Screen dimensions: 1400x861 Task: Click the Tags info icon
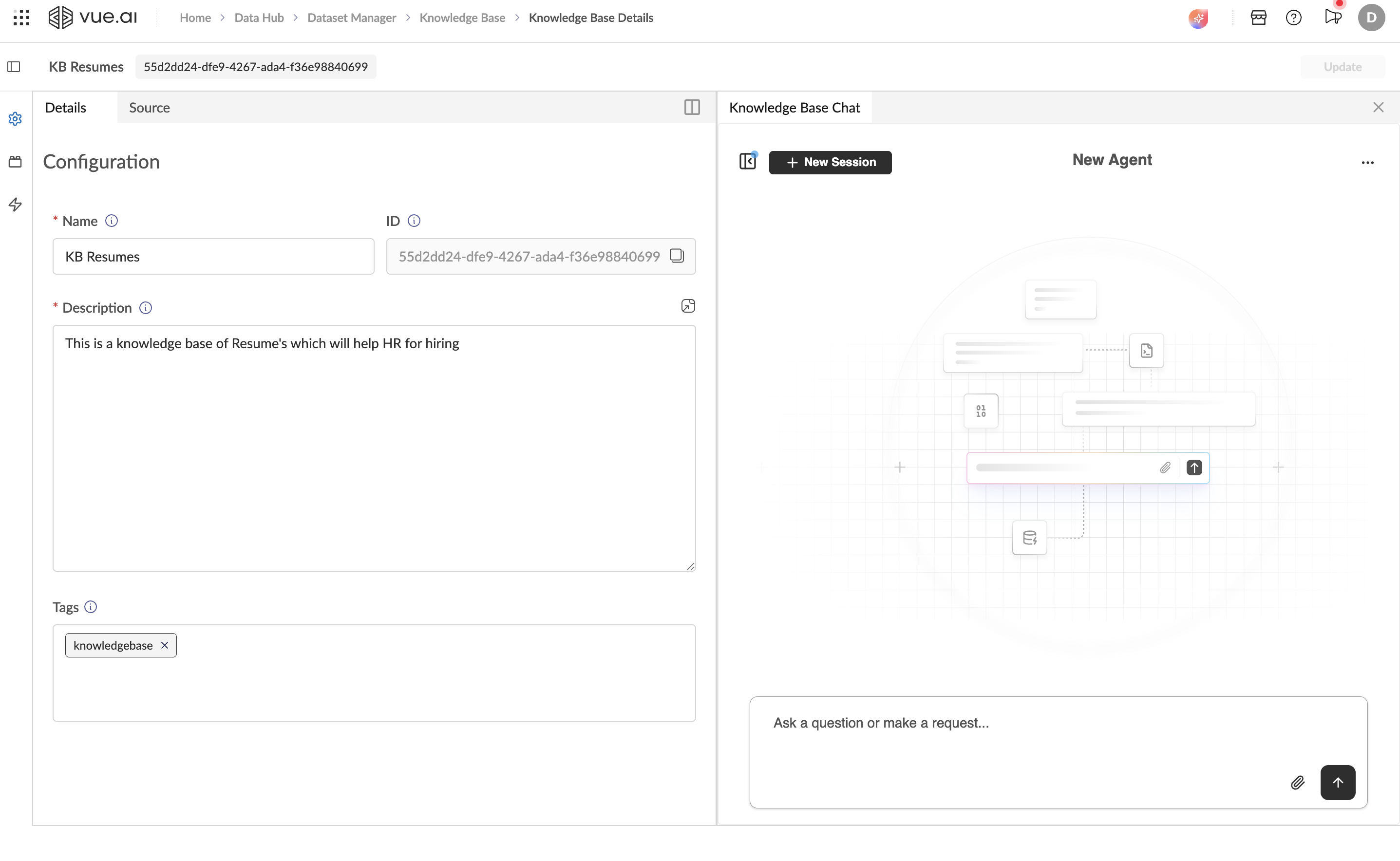(91, 606)
